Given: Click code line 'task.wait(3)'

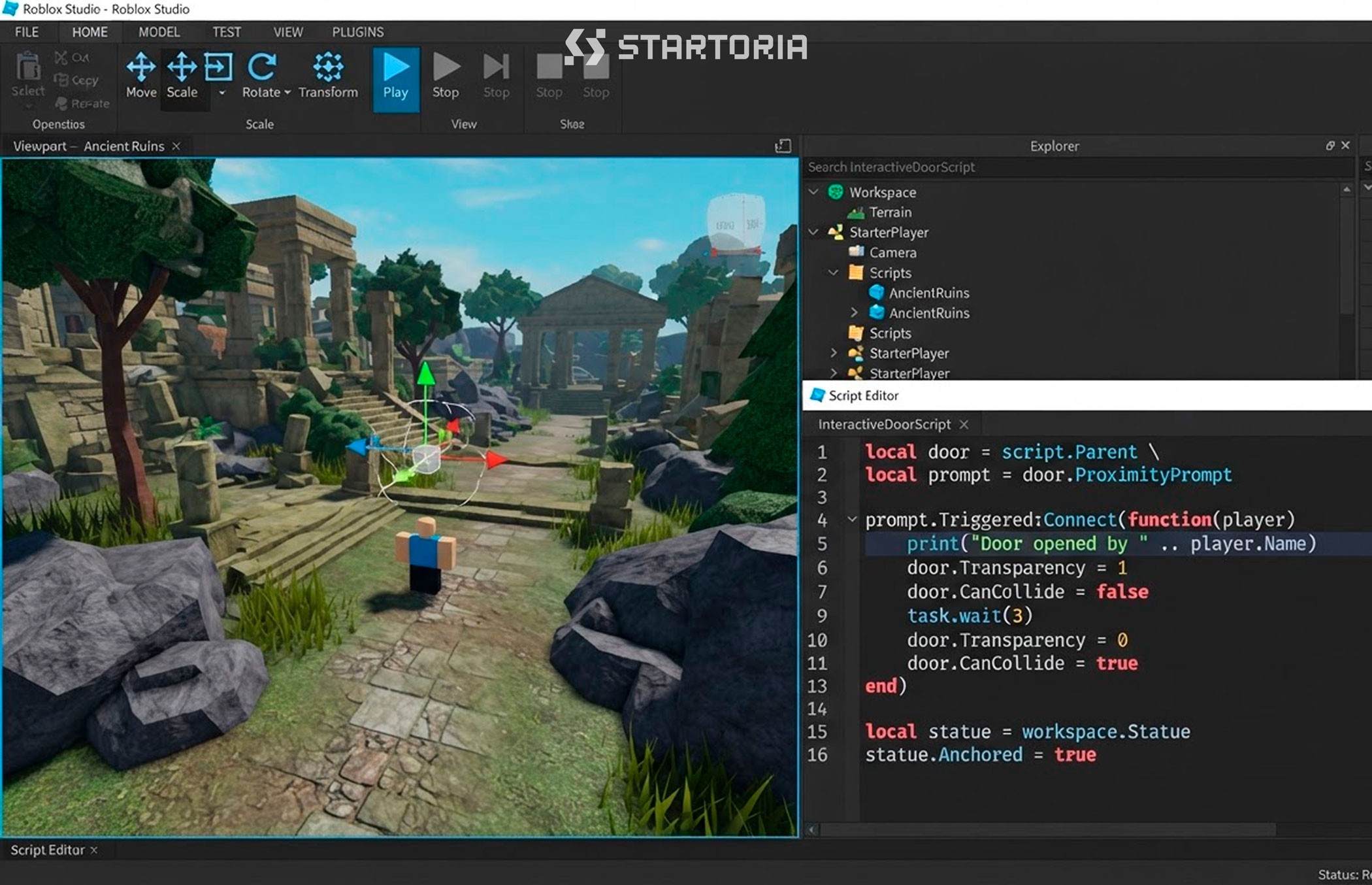Looking at the screenshot, I should (970, 616).
